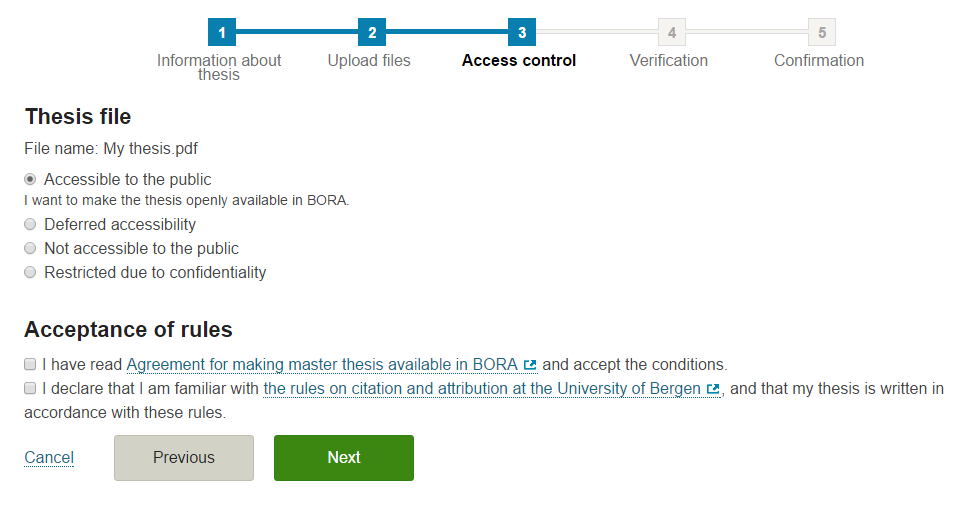
Task: Select Accessible to the public option
Action: pyautogui.click(x=30, y=180)
